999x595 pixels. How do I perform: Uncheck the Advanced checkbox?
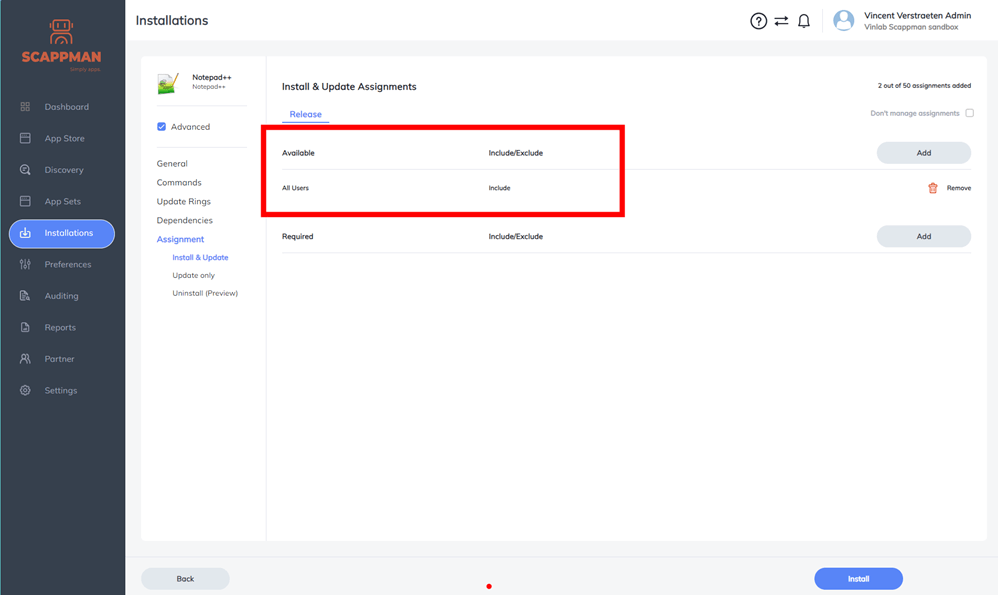[x=161, y=127]
